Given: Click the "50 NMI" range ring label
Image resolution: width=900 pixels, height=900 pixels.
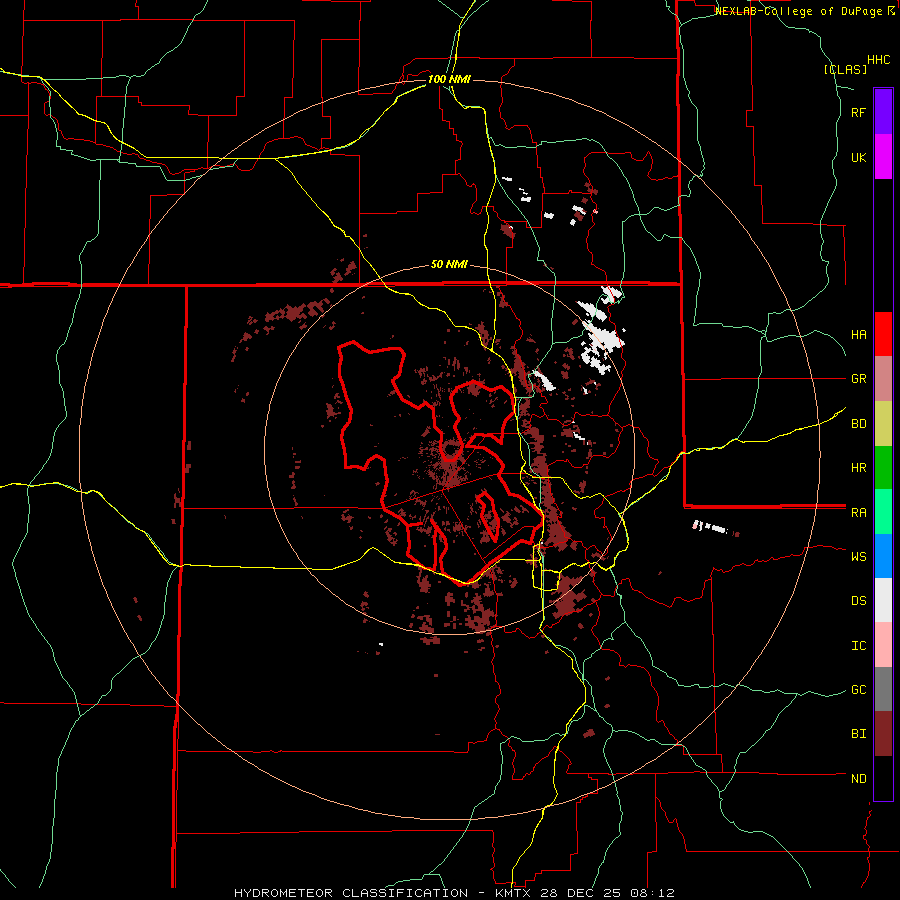Looking at the screenshot, I should coord(449,265).
